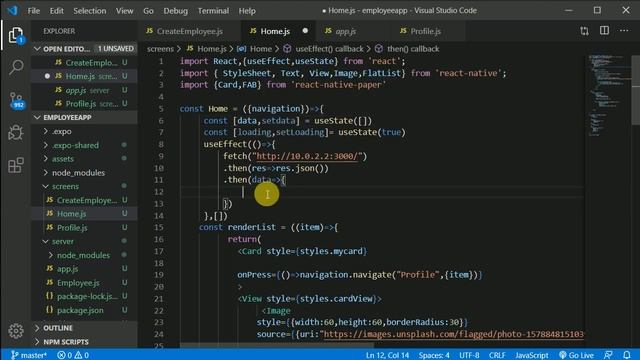Switch to the app.js tab
640x360 pixels.
(x=345, y=31)
